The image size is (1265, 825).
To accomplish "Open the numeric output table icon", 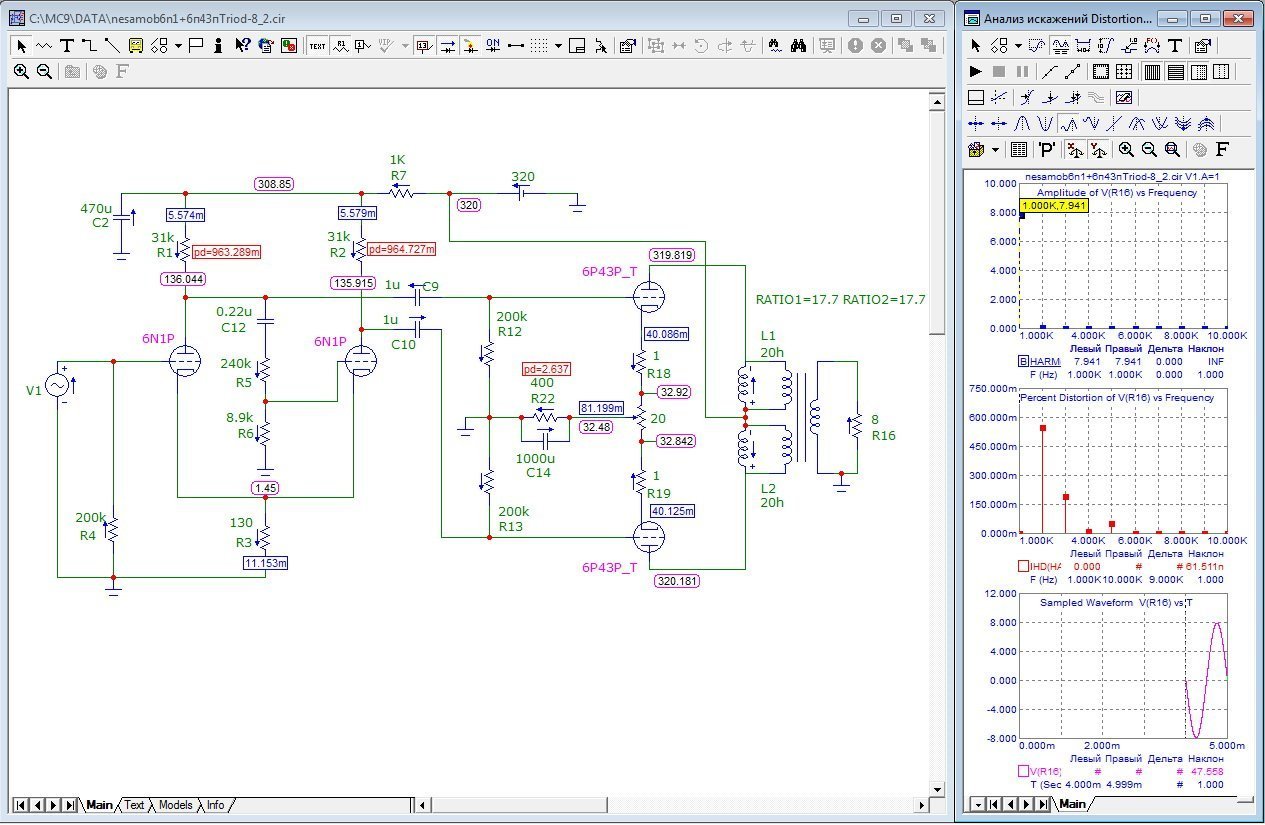I will tap(1019, 150).
